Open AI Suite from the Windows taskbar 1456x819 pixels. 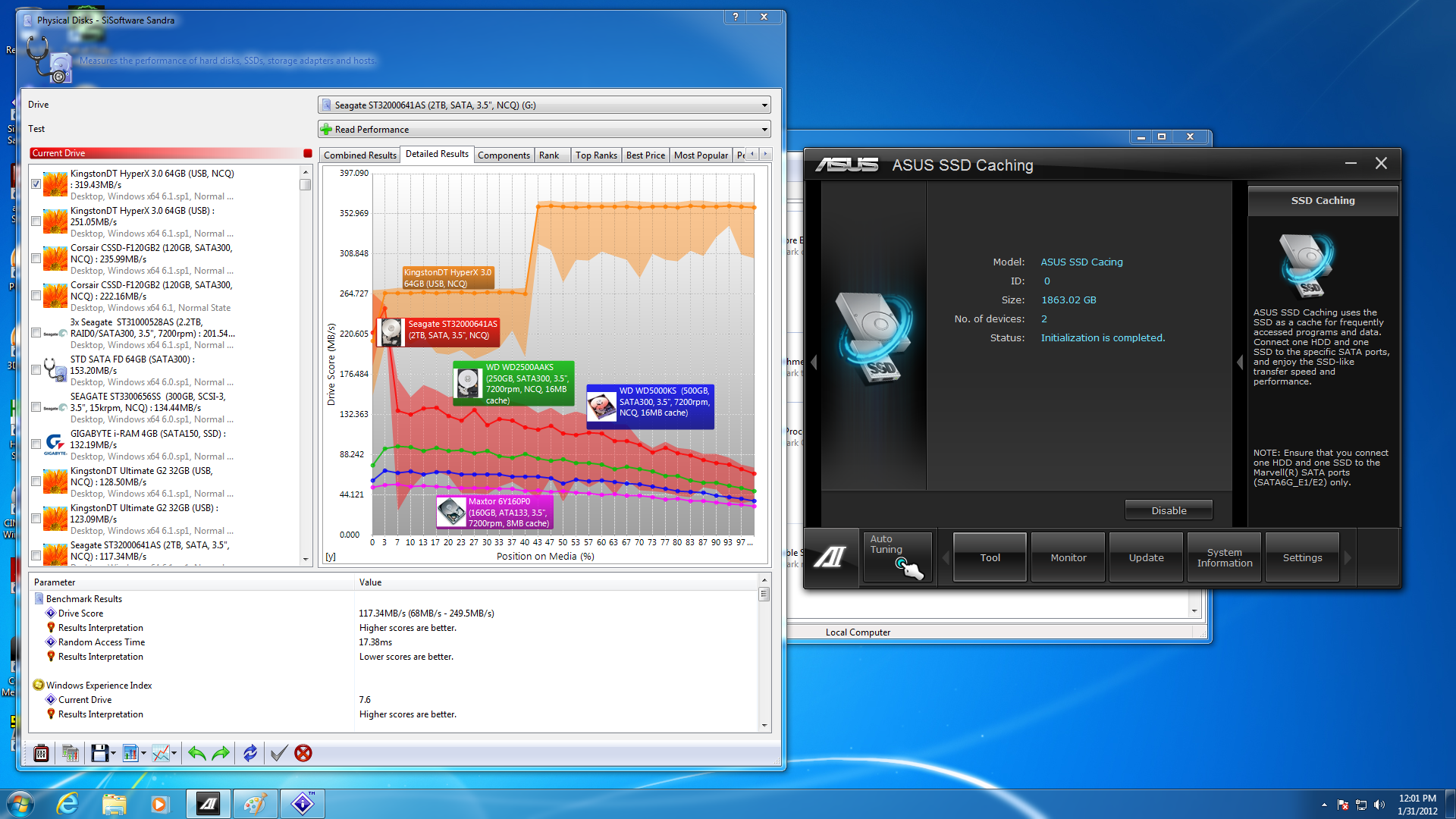coord(208,804)
